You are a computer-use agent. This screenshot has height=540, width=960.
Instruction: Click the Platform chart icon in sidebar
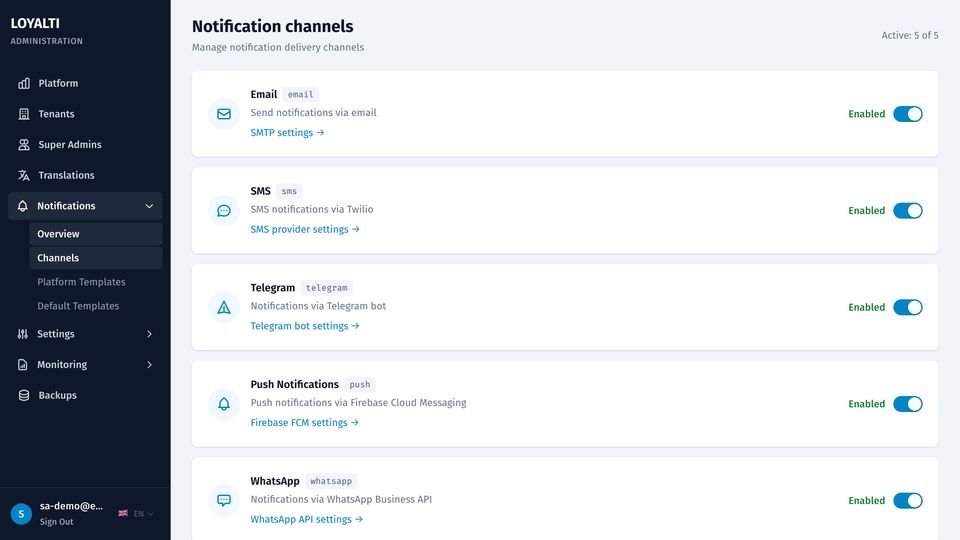coord(24,83)
